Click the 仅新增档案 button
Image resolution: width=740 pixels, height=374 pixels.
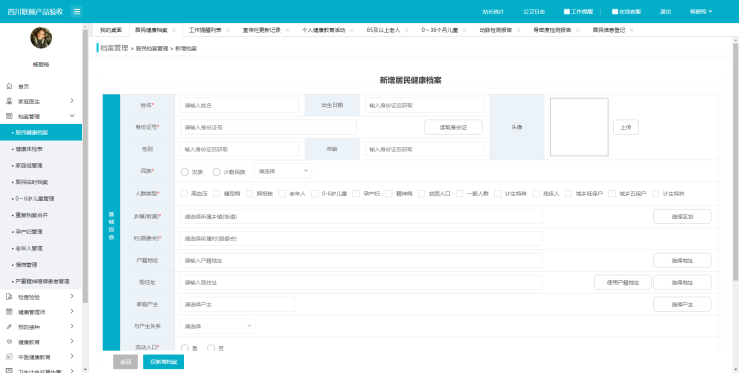click(x=163, y=362)
